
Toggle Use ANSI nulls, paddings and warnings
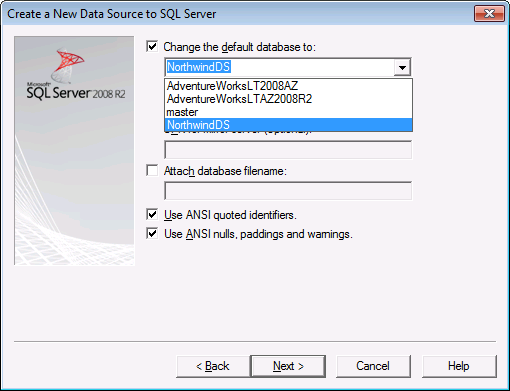(x=152, y=233)
